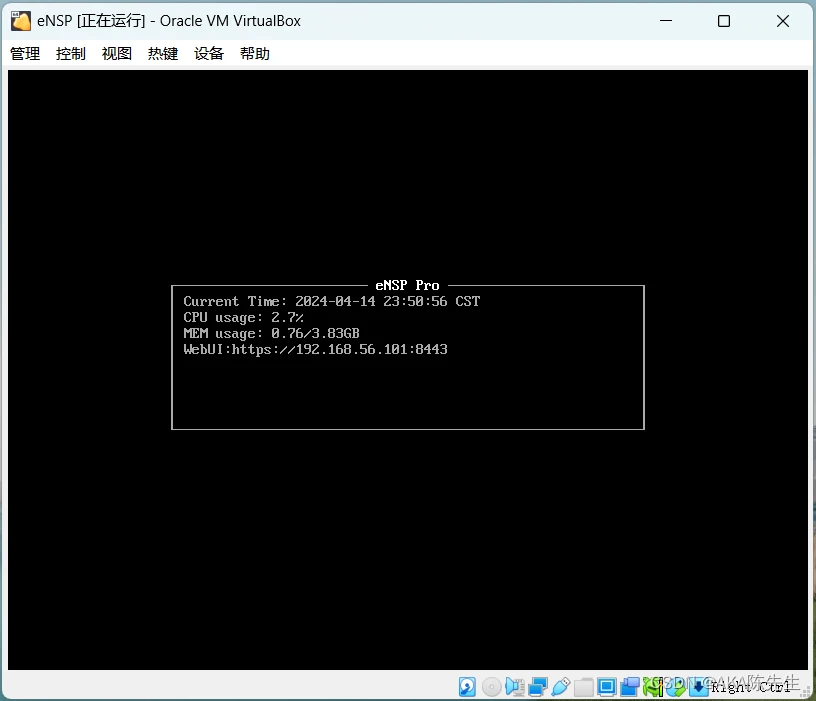Screen dimensions: 816x701
Task: Click the eNSP Pro console heading
Action: tap(407, 285)
